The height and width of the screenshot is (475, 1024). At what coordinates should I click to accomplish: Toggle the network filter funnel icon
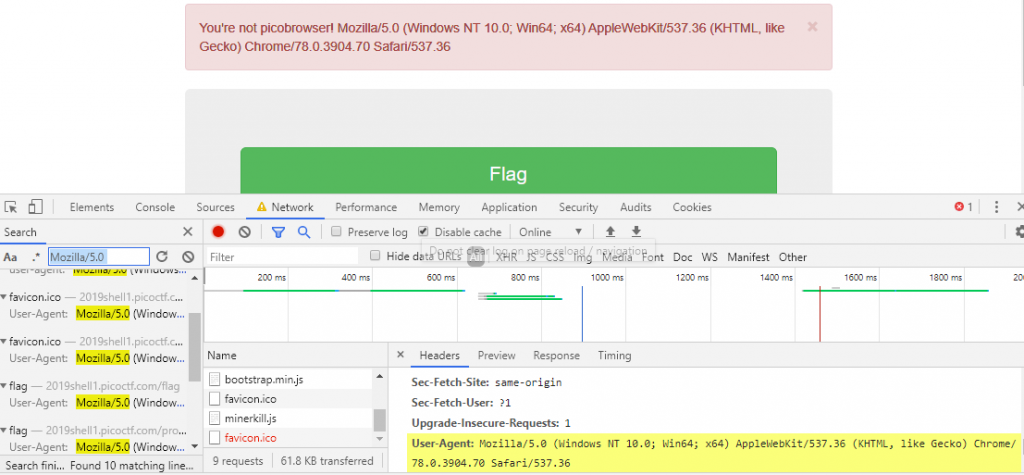(278, 232)
